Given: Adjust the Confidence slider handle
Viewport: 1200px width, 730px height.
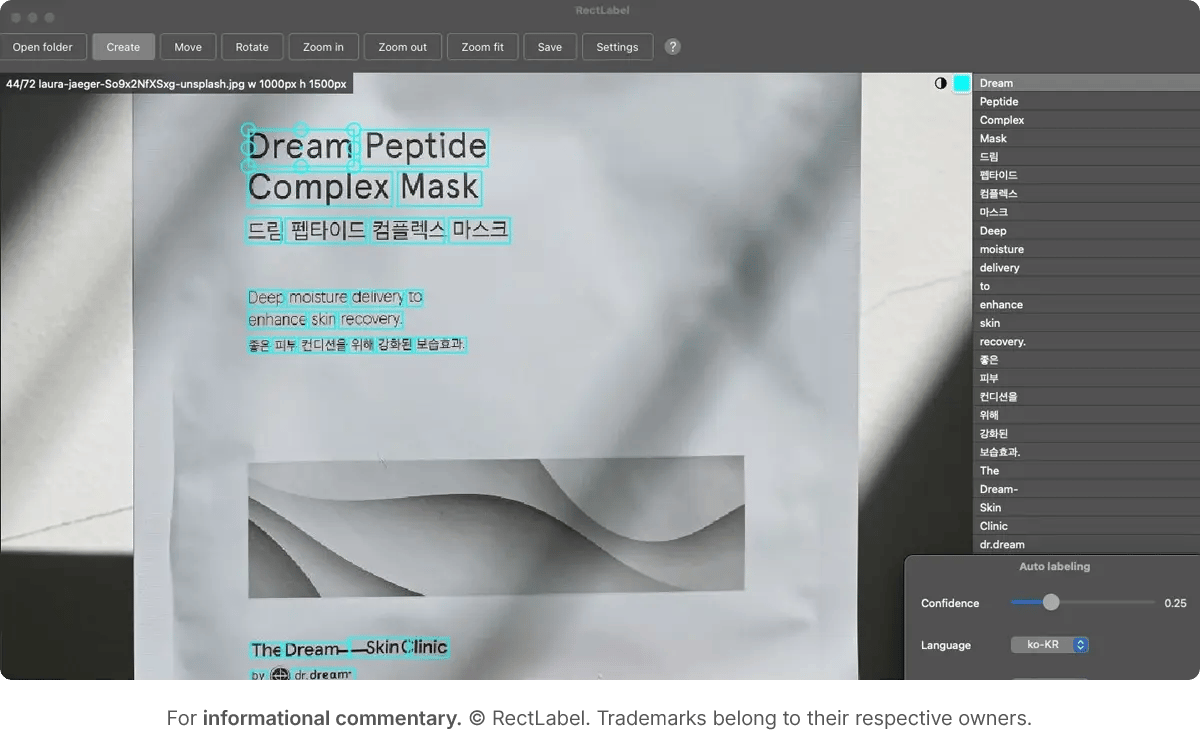Looking at the screenshot, I should click(1050, 602).
